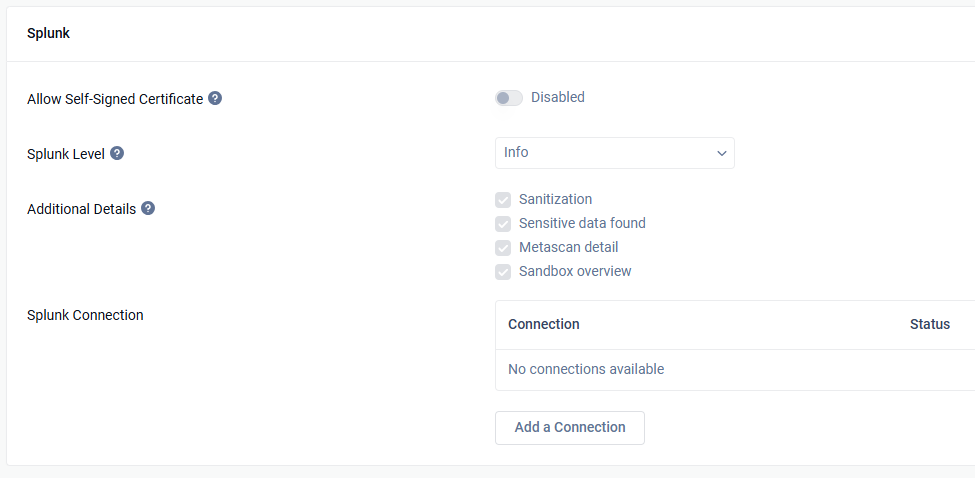Click the Splunk section heading

point(49,34)
